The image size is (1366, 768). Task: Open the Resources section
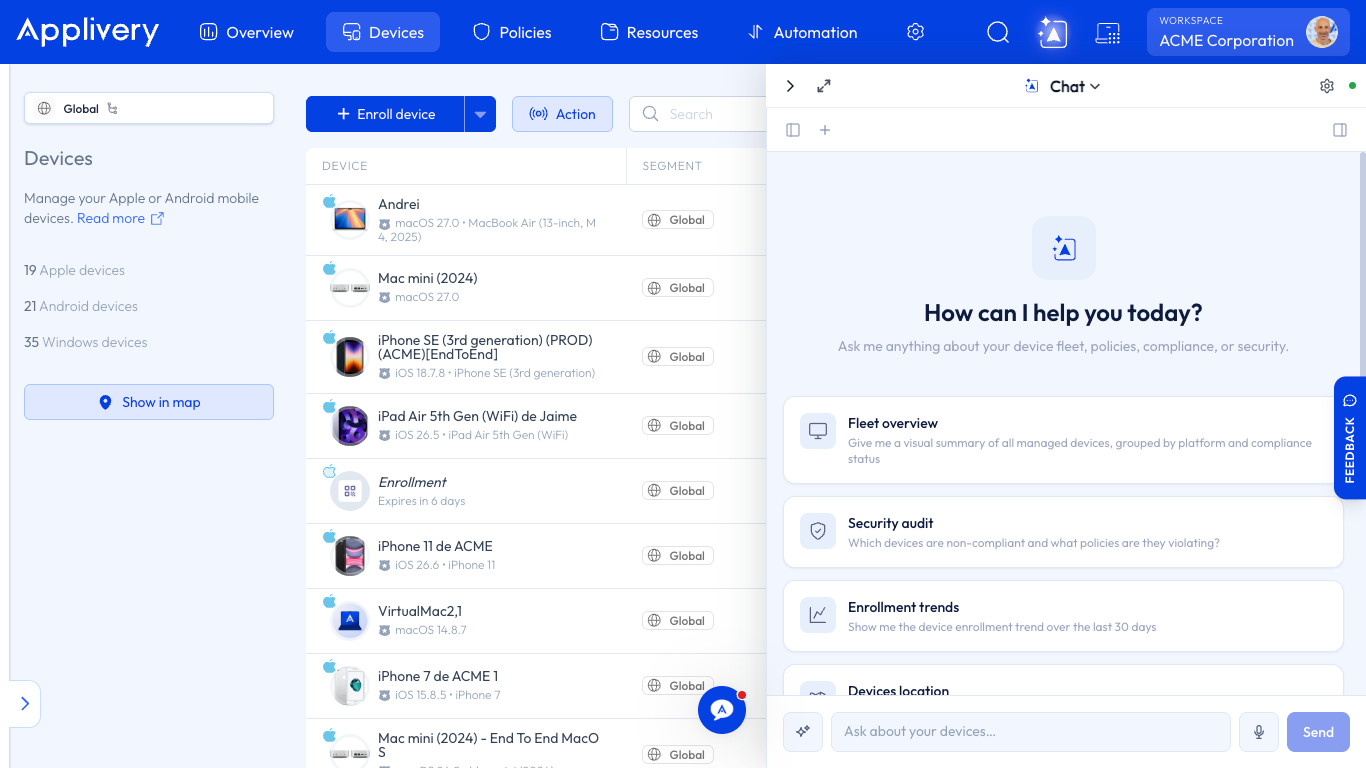649,32
